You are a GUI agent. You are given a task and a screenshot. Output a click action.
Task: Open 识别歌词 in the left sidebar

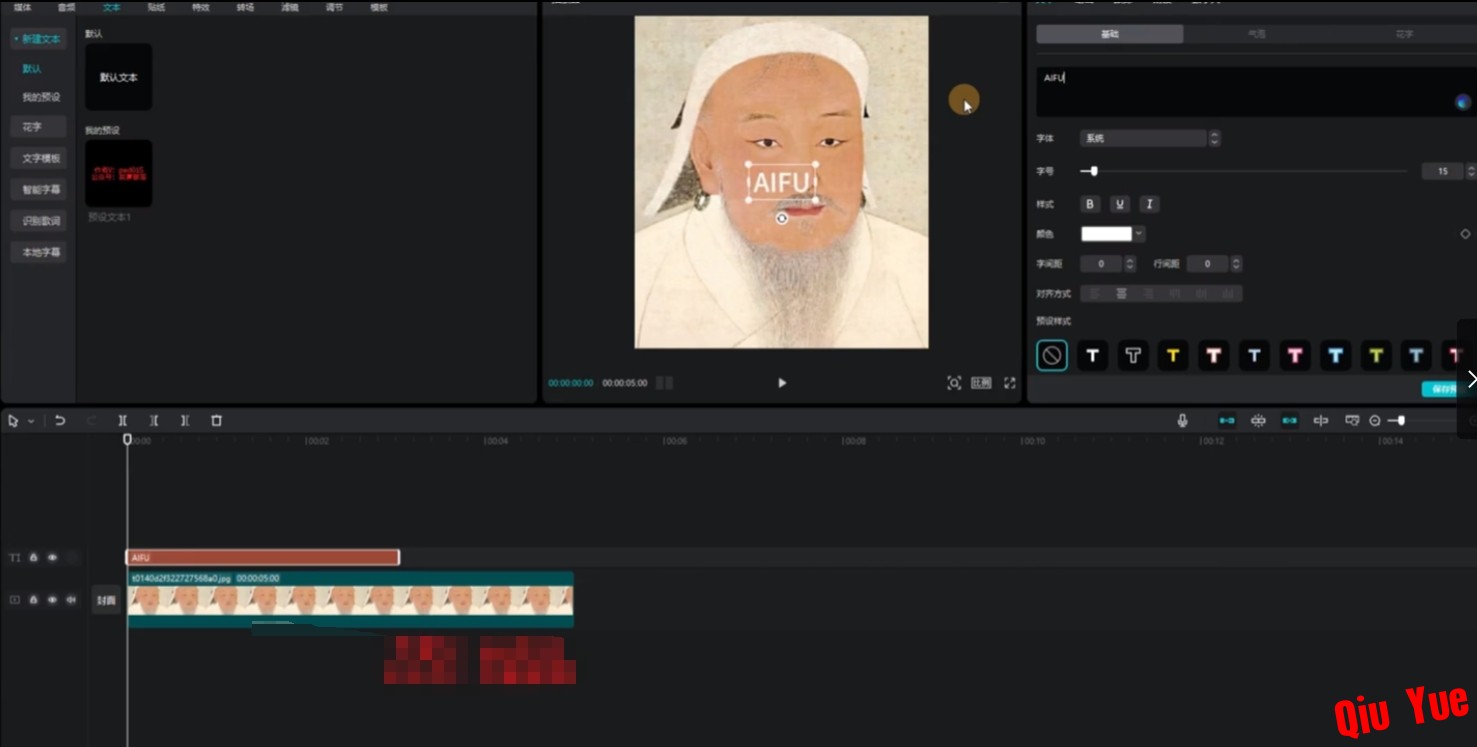point(39,221)
